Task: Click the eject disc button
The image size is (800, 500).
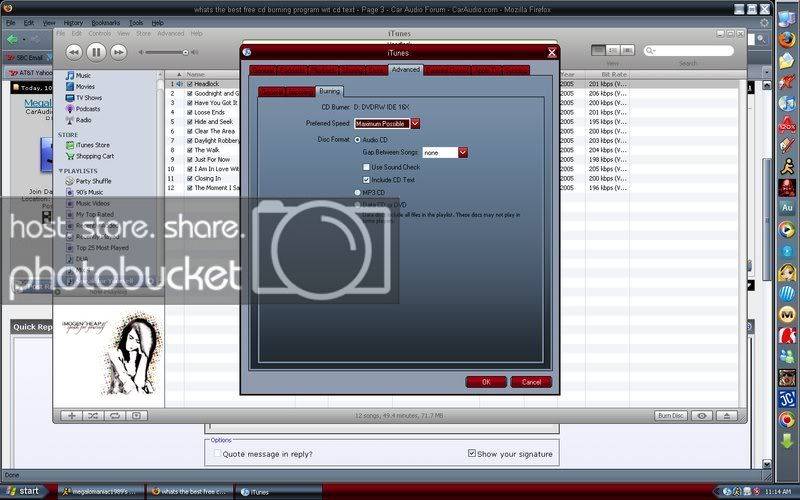Action: click(x=727, y=416)
